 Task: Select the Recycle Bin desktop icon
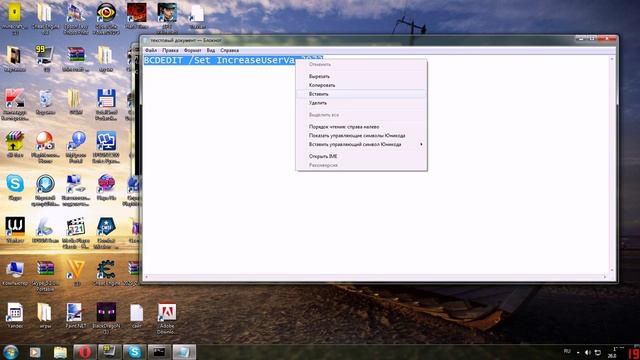(45, 102)
